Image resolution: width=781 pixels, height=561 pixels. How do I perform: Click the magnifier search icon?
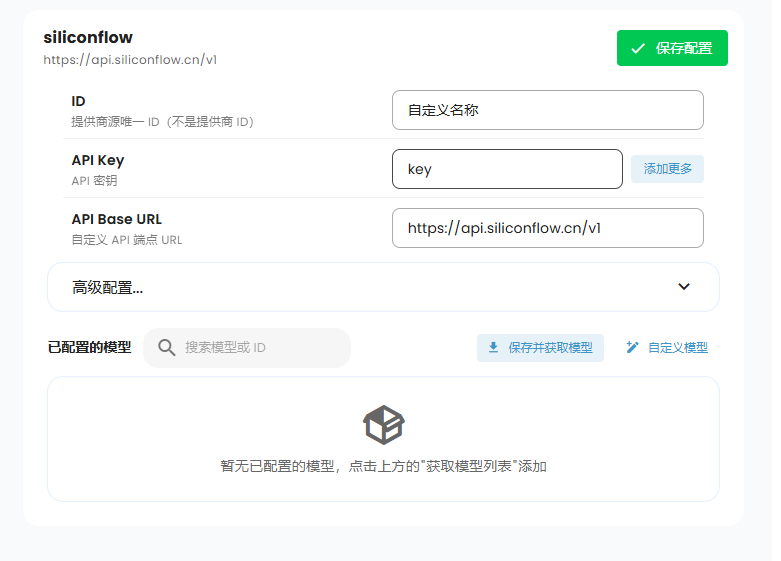[x=166, y=347]
